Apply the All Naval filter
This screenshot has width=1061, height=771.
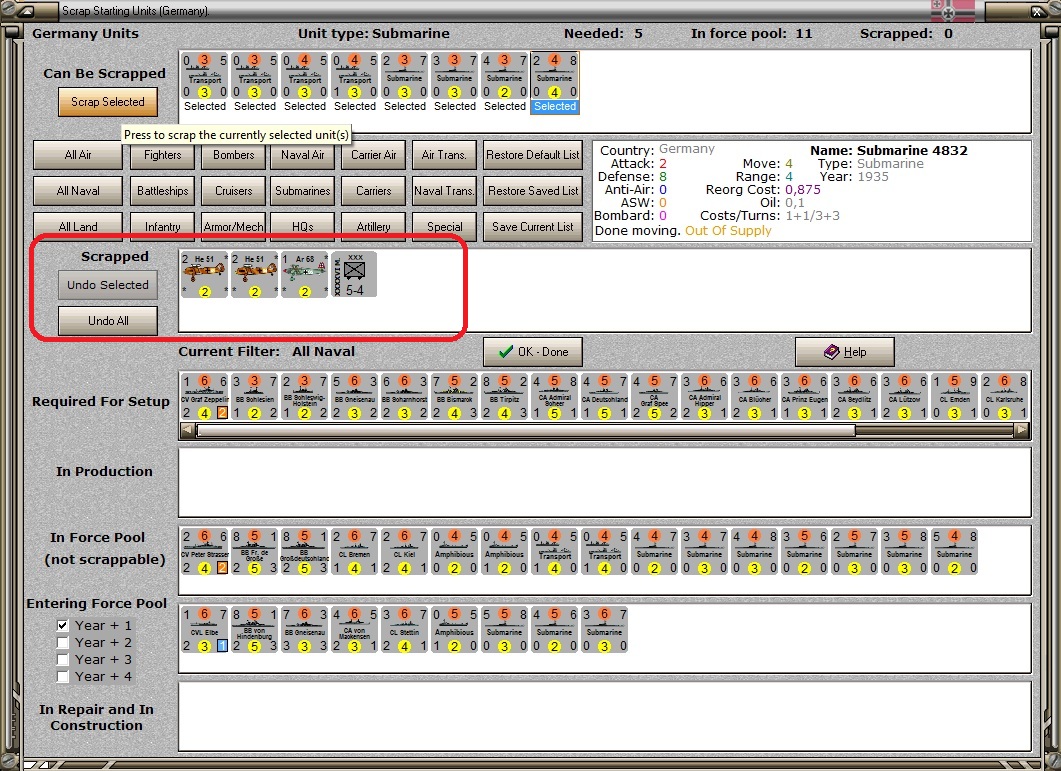click(x=78, y=191)
